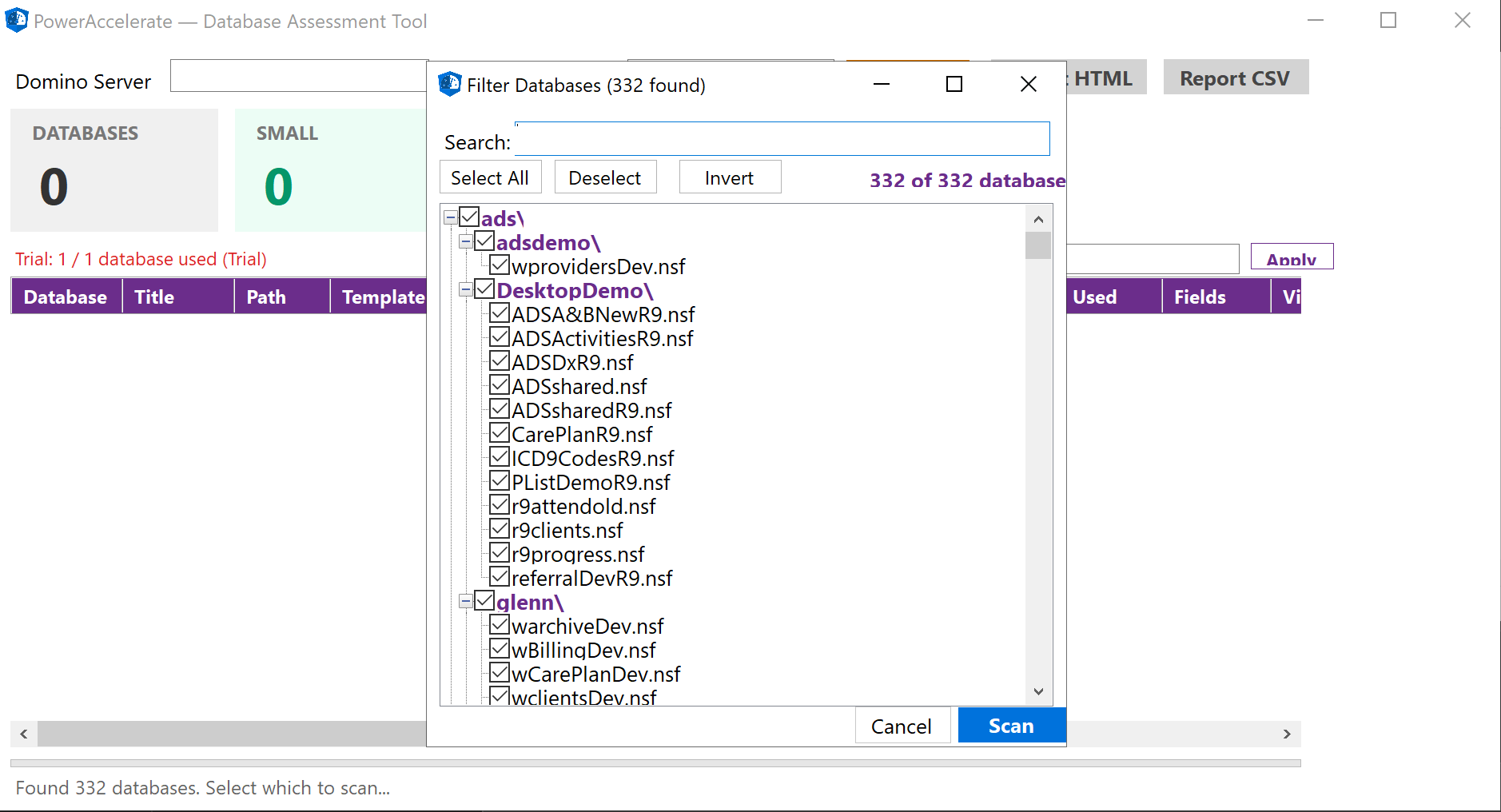Uncheck CarePlanR9.nsf
The width and height of the screenshot is (1501, 812).
(x=499, y=432)
